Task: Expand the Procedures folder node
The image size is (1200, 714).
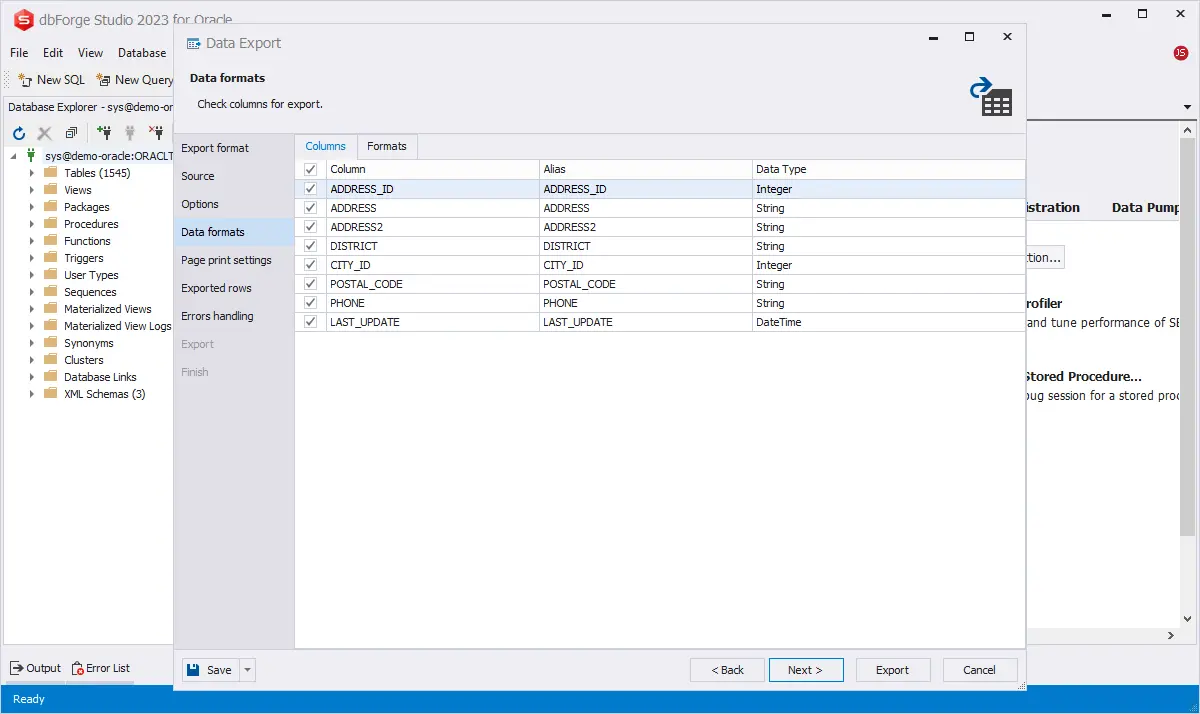Action: tap(31, 224)
